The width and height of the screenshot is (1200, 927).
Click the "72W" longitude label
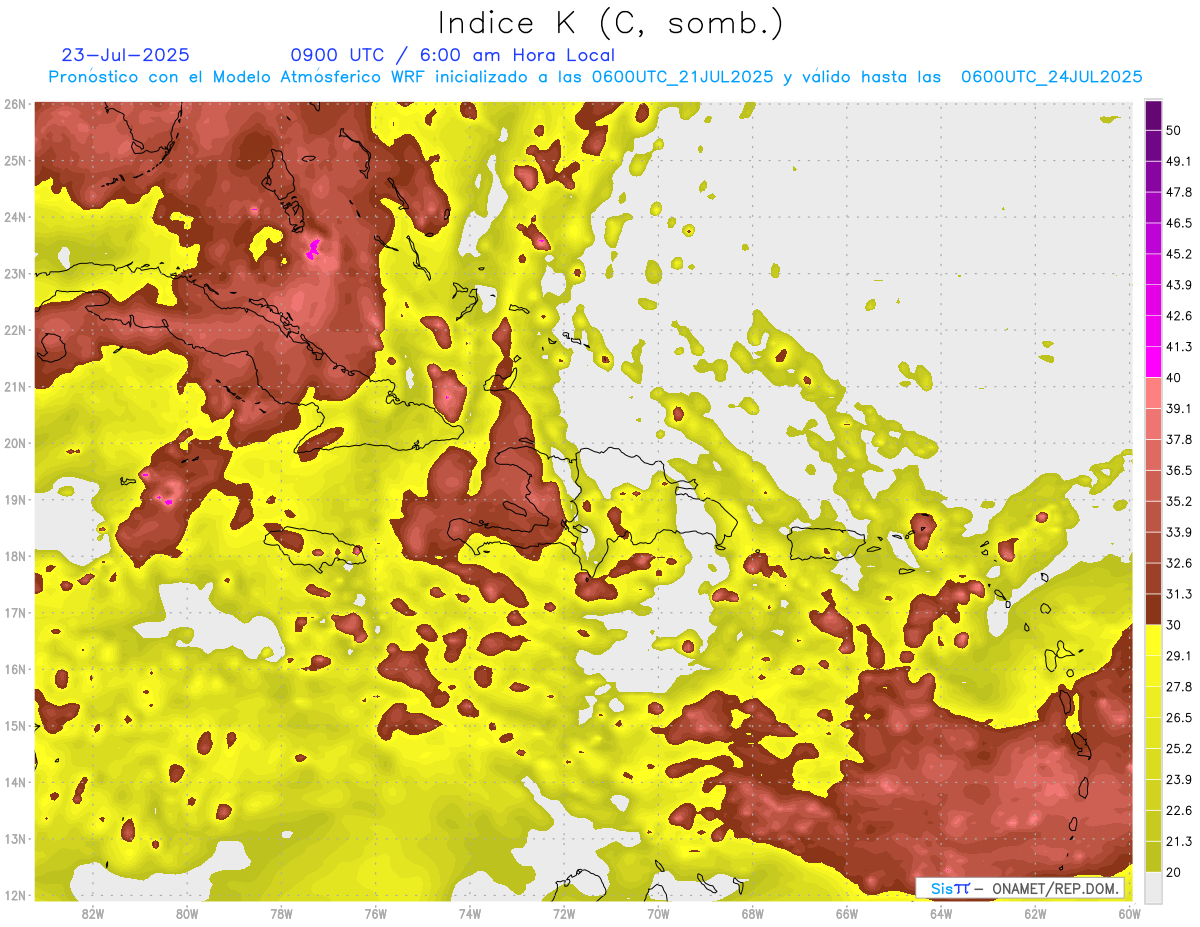(x=564, y=914)
